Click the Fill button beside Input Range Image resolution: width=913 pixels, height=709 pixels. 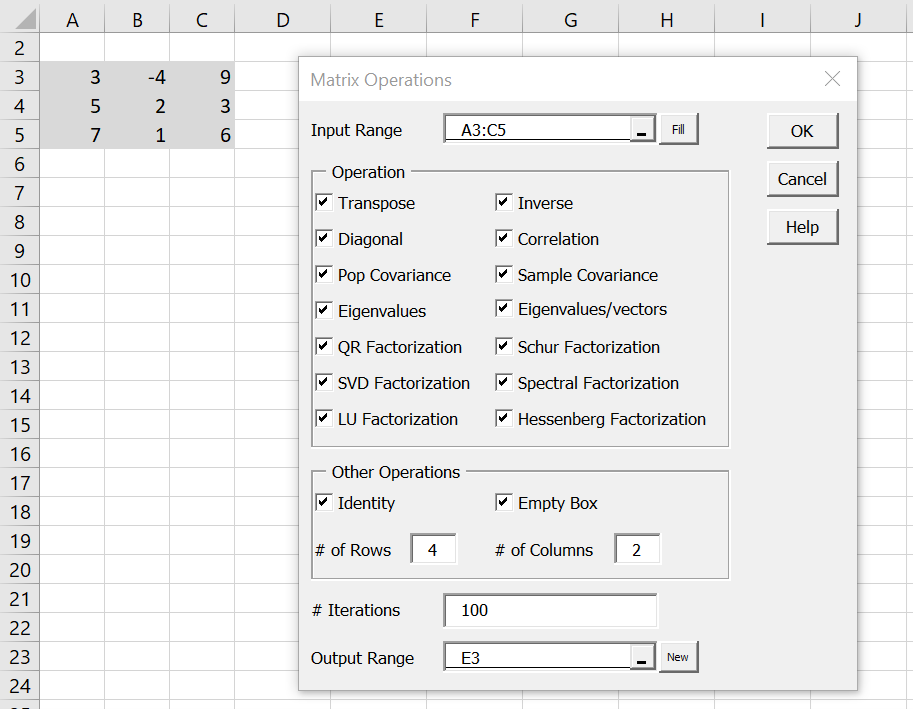pyautogui.click(x=678, y=129)
